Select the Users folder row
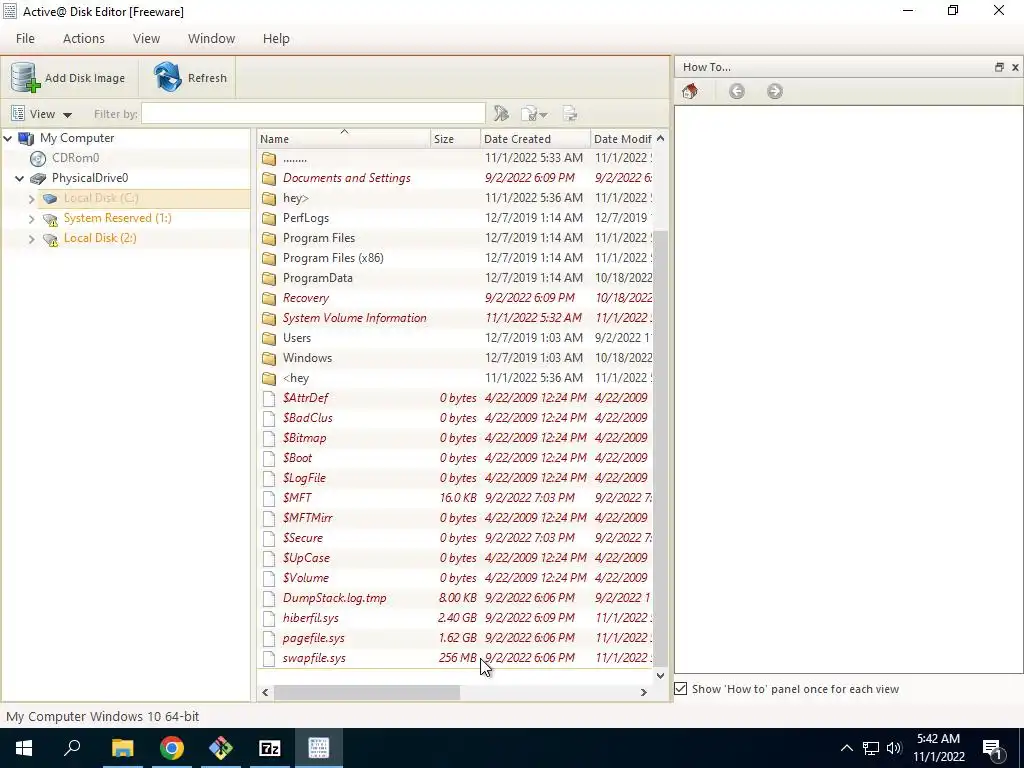 pos(455,338)
